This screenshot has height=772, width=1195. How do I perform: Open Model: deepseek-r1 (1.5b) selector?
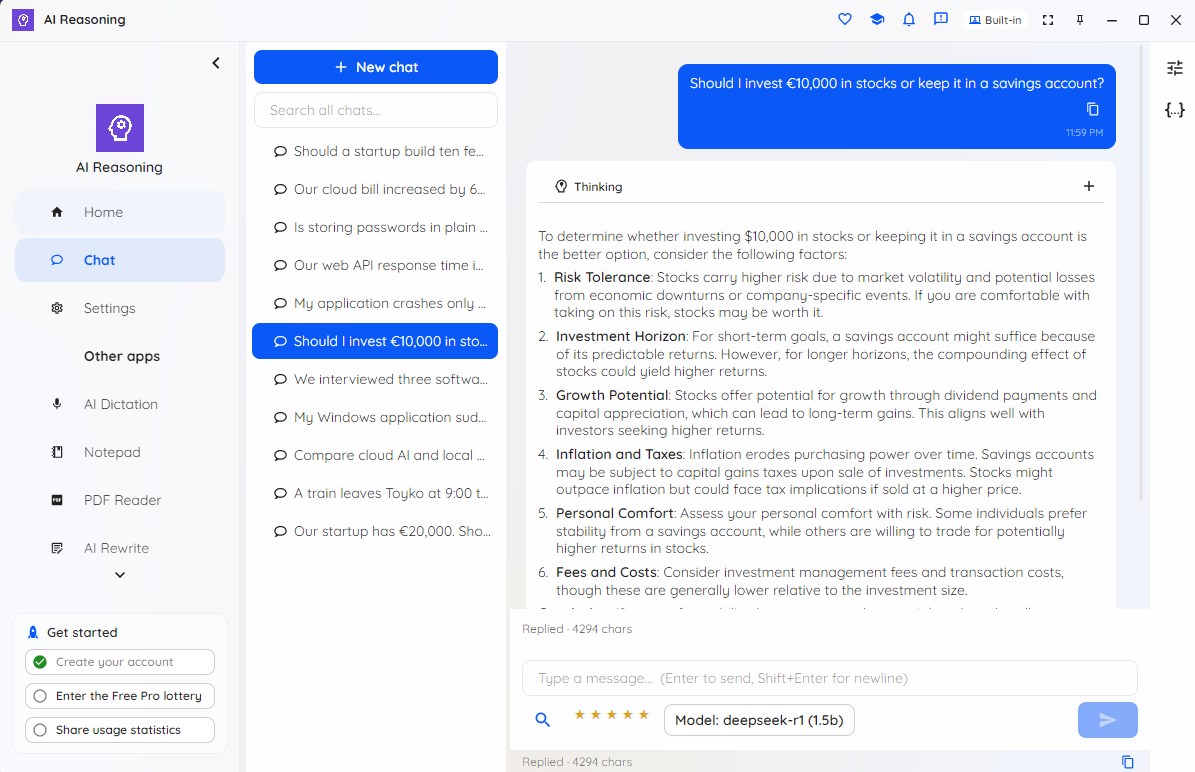pyautogui.click(x=759, y=720)
